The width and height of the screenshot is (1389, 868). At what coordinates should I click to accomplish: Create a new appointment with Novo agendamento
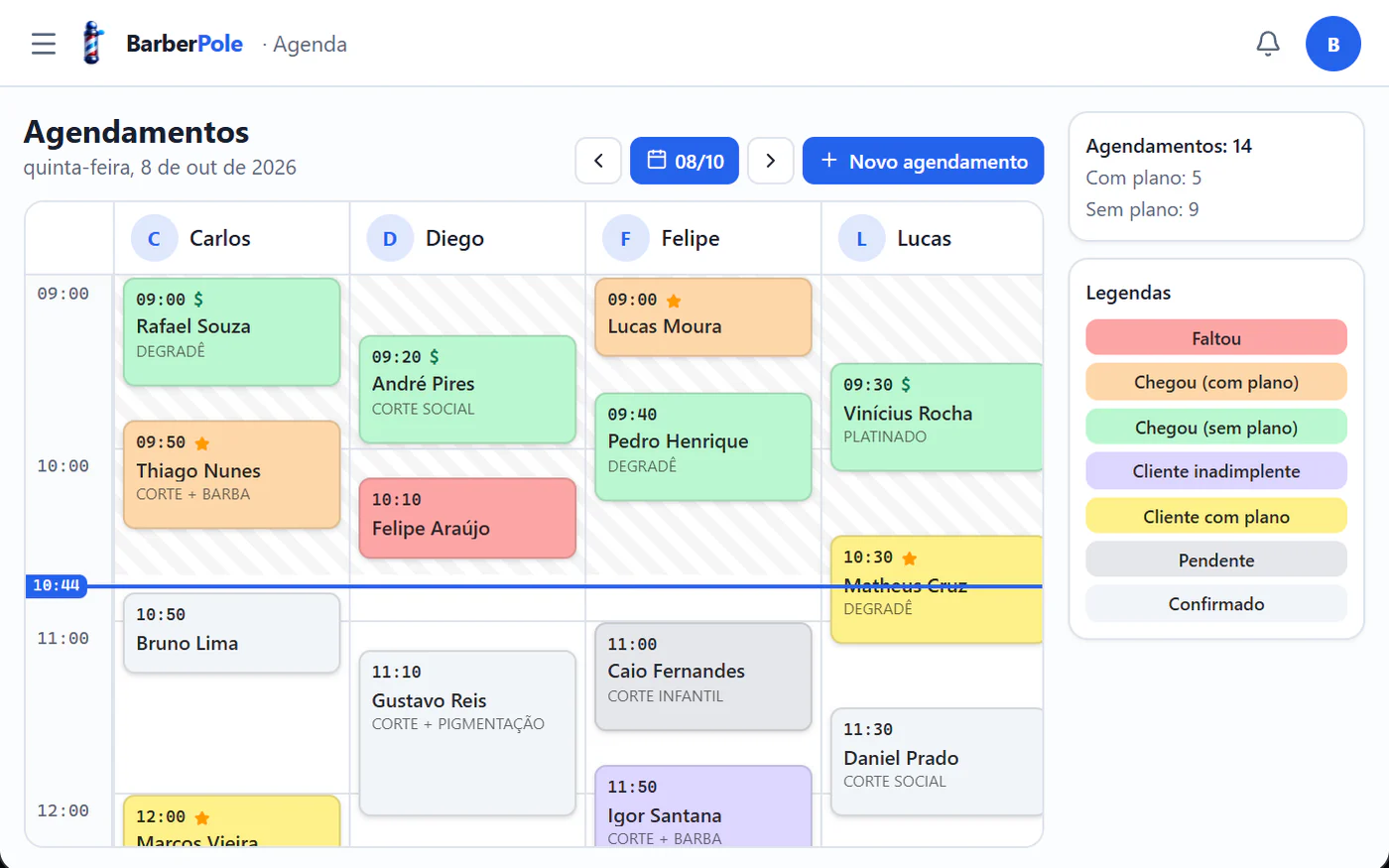923,161
